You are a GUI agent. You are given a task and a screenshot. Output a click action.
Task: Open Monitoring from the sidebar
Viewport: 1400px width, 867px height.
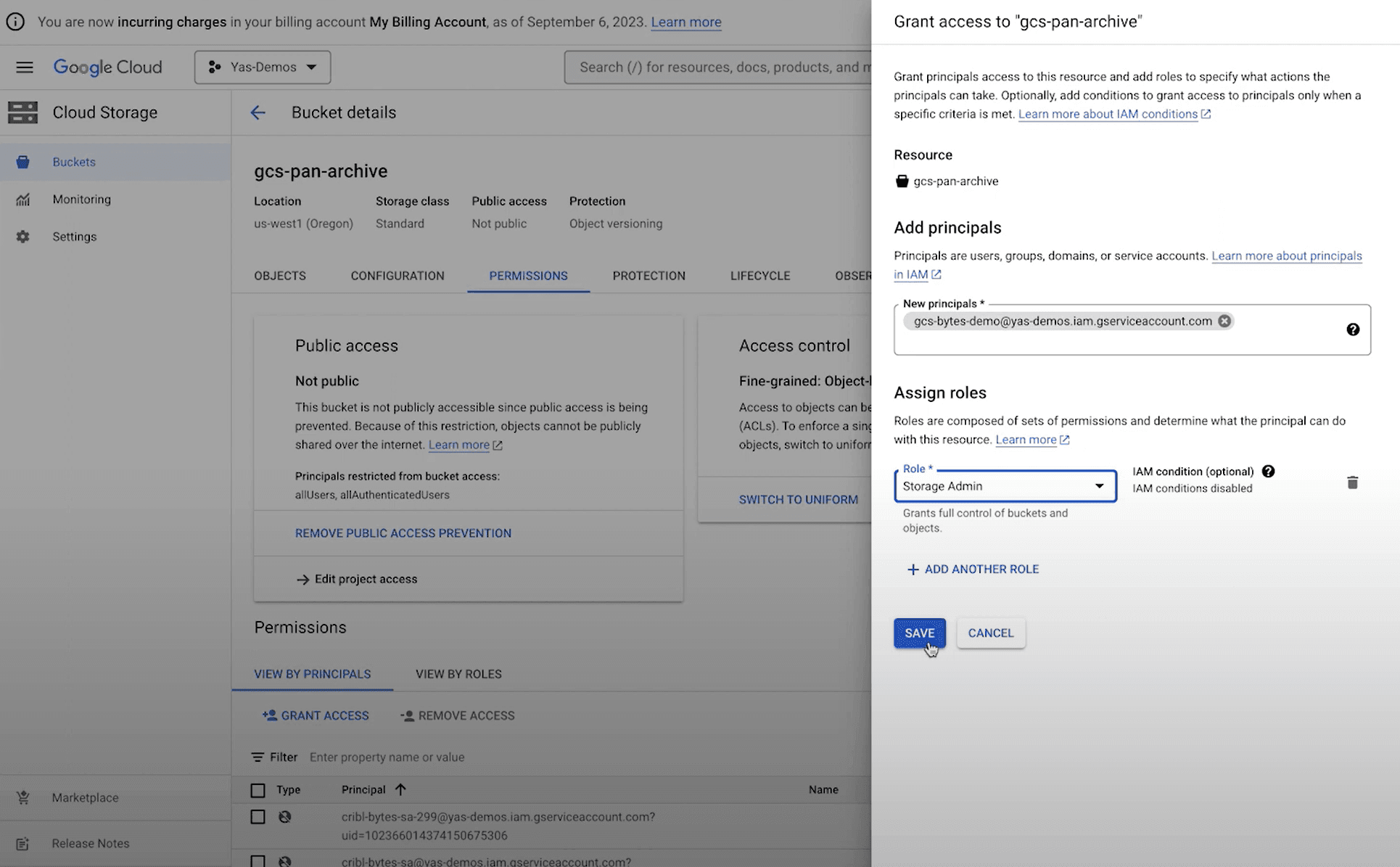click(81, 200)
